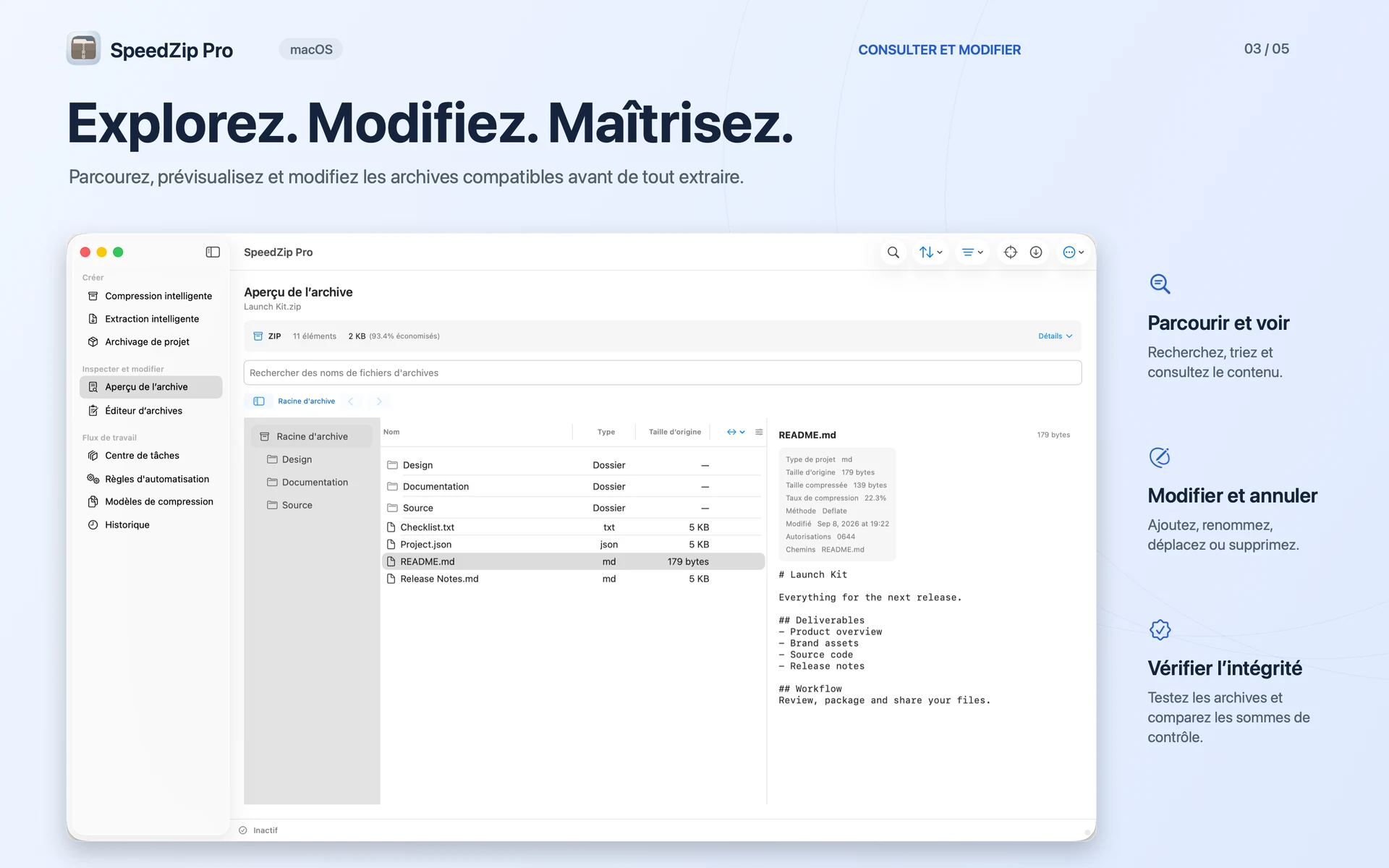The image size is (1389, 868).
Task: Open the sort order arrows dropdown
Action: pyautogui.click(x=930, y=252)
